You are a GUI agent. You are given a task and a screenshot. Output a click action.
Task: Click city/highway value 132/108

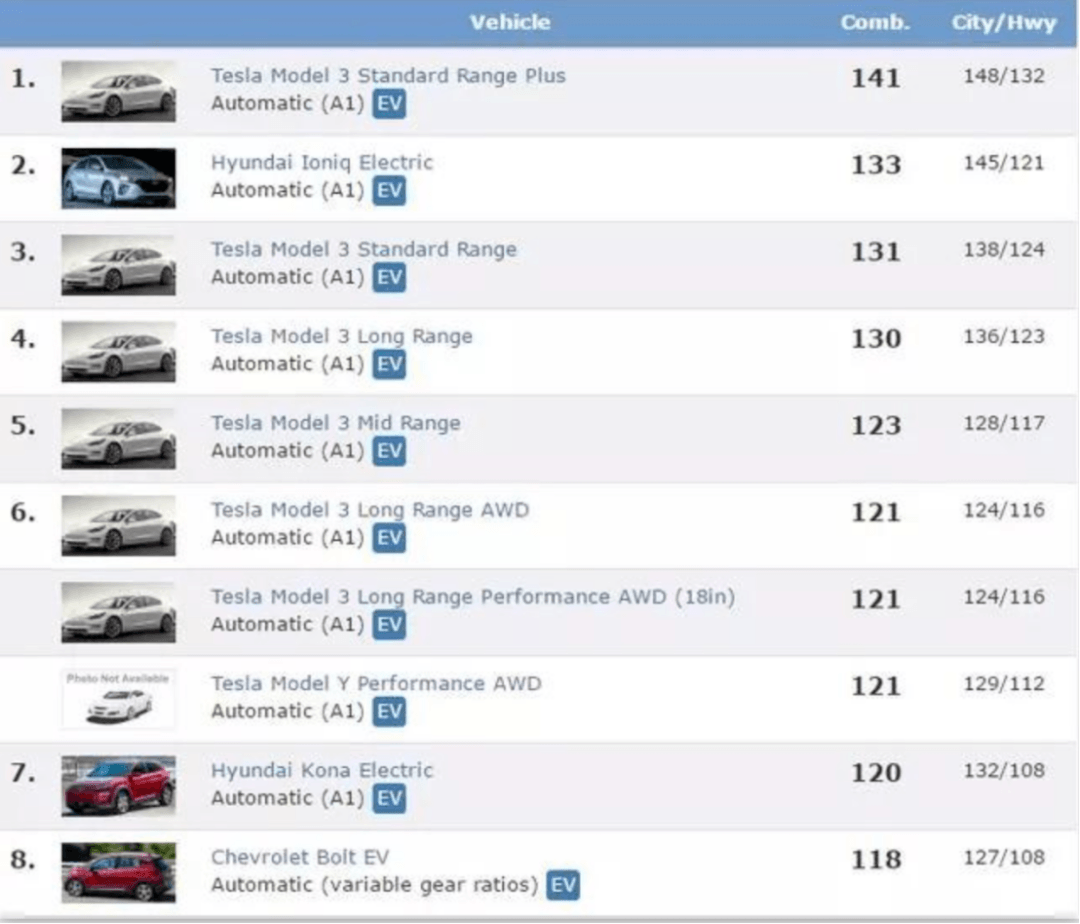coord(1004,770)
